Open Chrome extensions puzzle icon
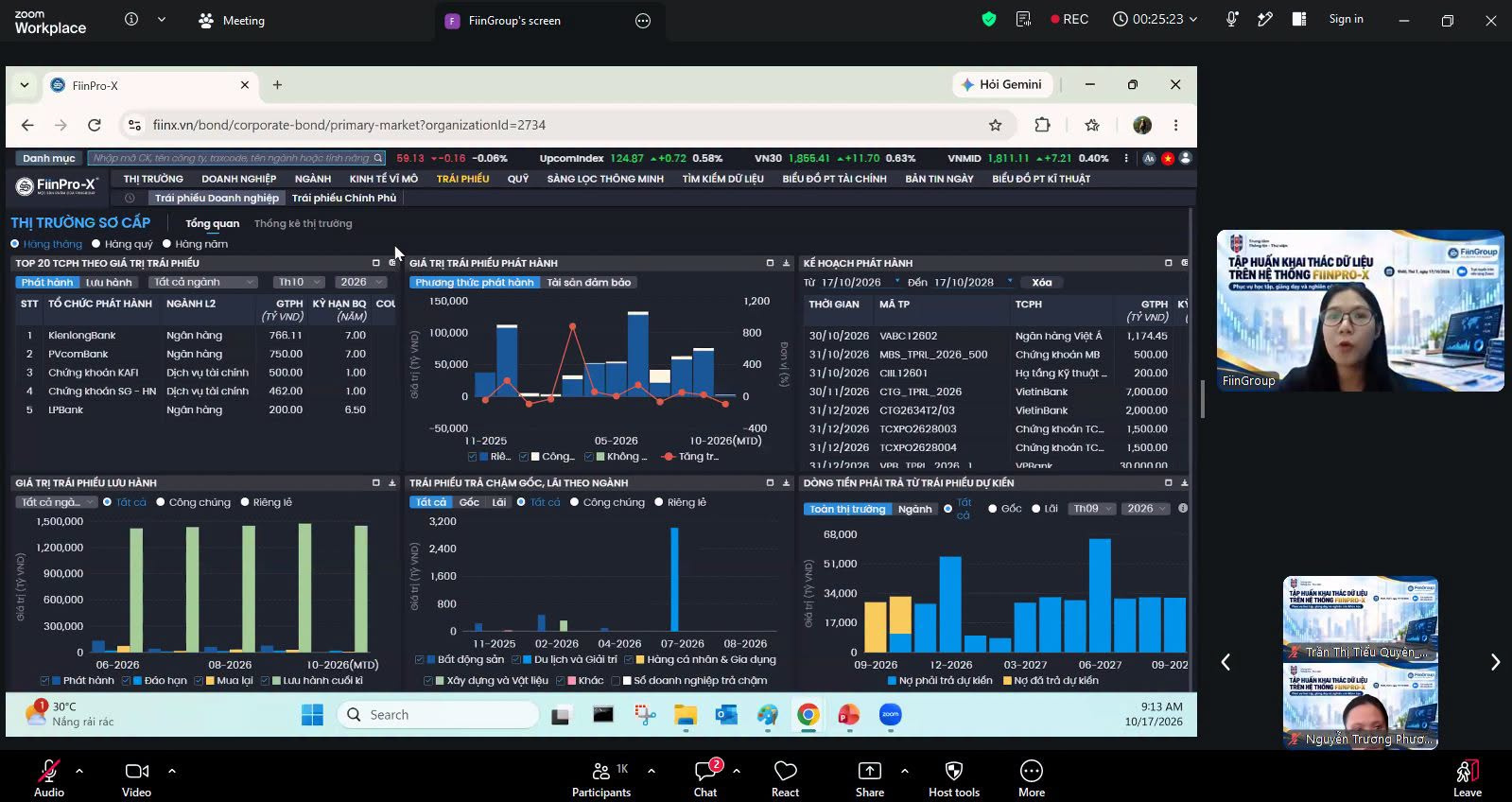Viewport: 1512px width, 802px height. click(x=1042, y=125)
